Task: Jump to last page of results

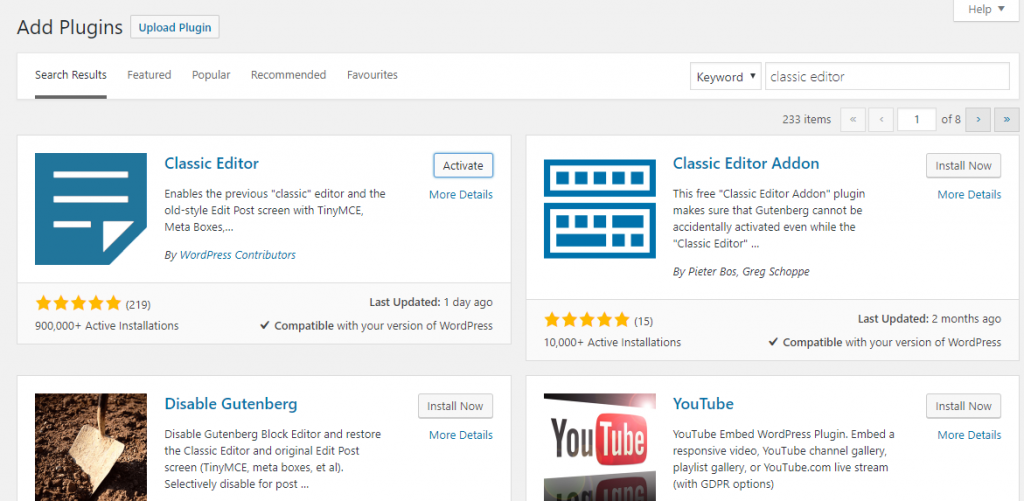Action: 1006,120
